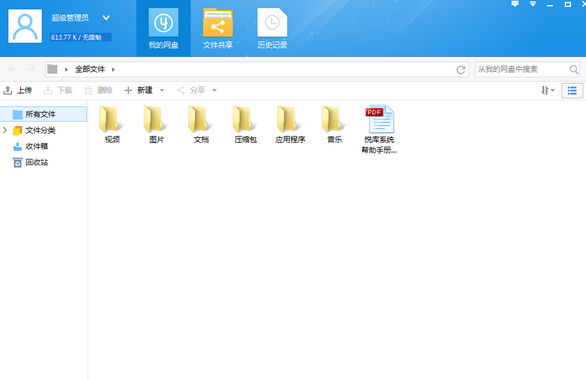
Task: Click the root folder icon in path bar
Action: point(52,69)
